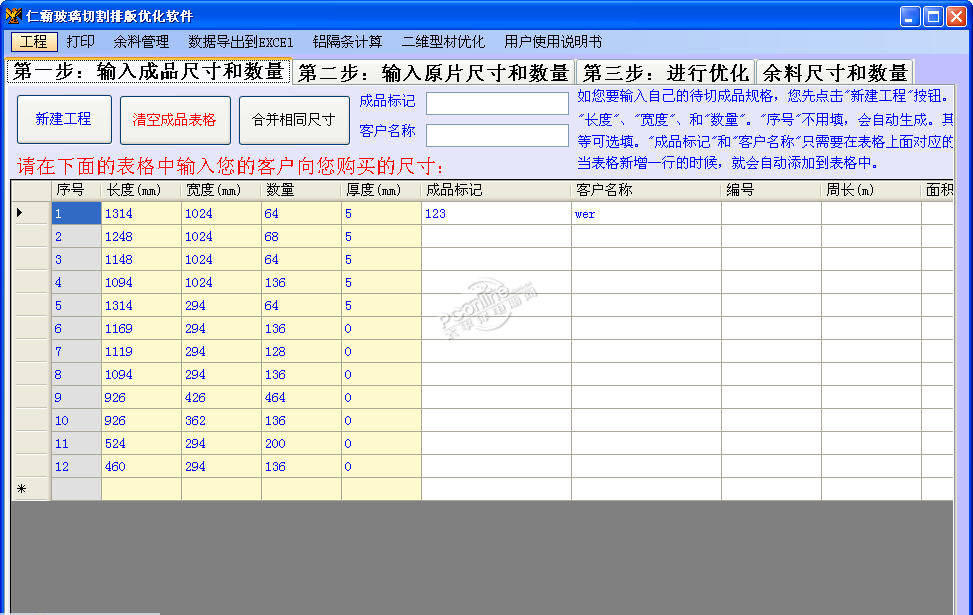Image resolution: width=973 pixels, height=615 pixels.
Task: Click the application icon in title bar
Action: [13, 15]
